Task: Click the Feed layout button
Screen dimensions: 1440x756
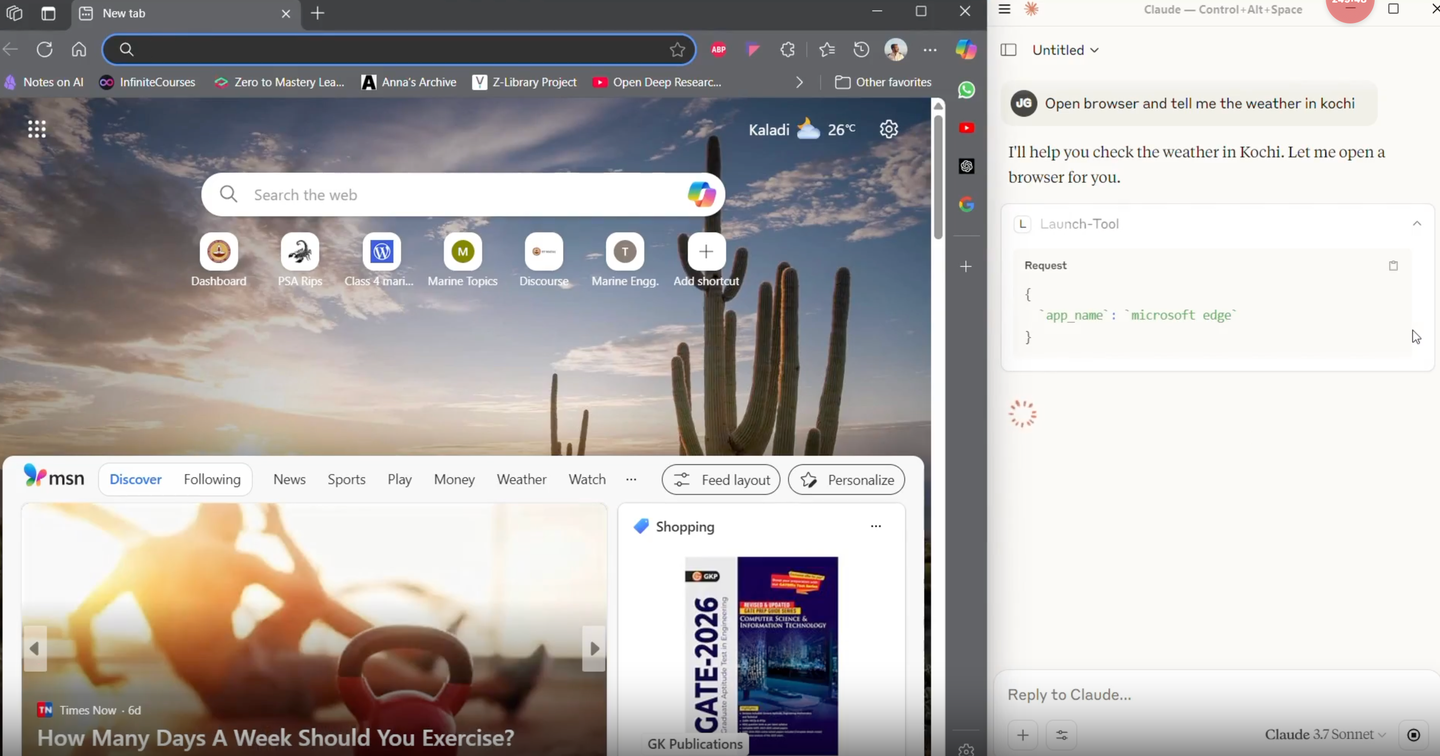Action: (x=721, y=480)
